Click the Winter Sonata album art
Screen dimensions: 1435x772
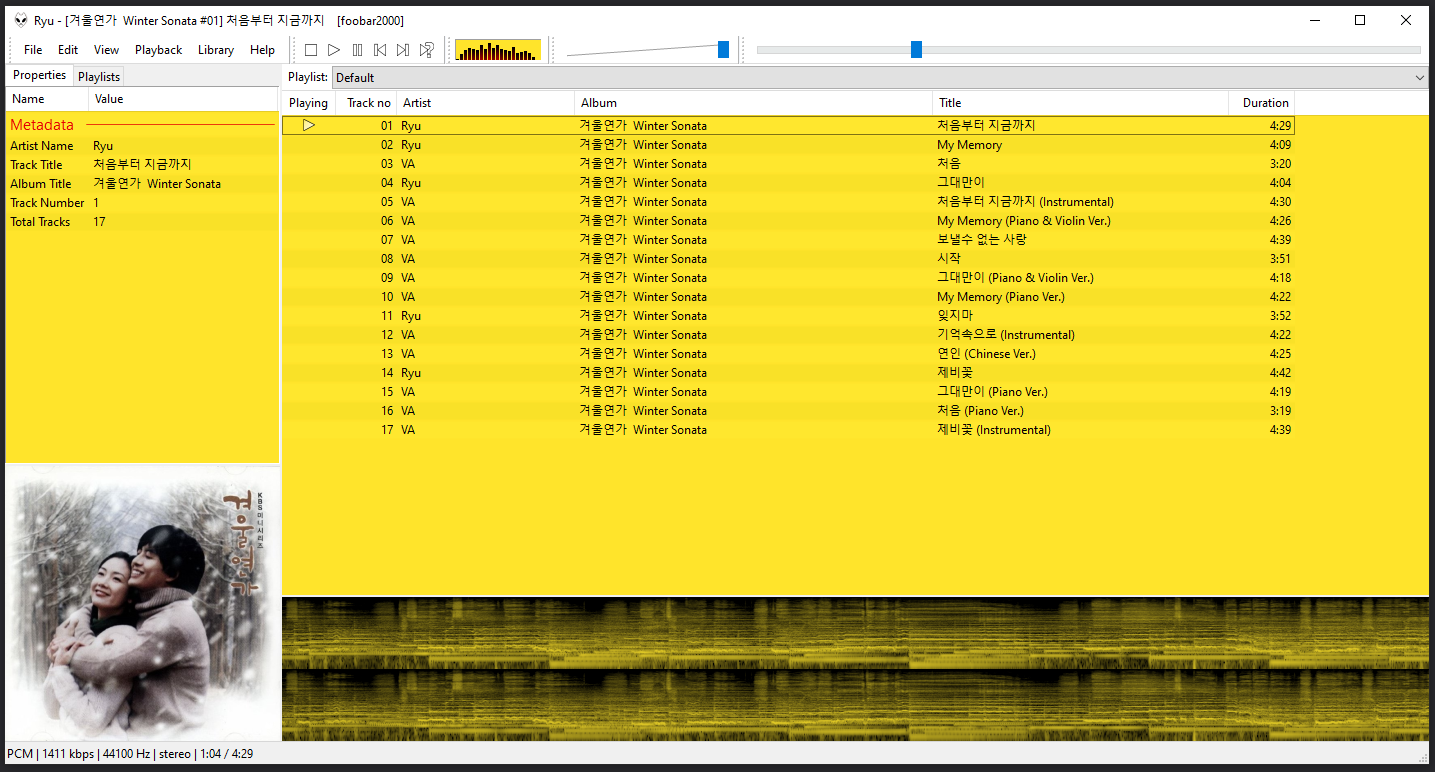click(142, 603)
